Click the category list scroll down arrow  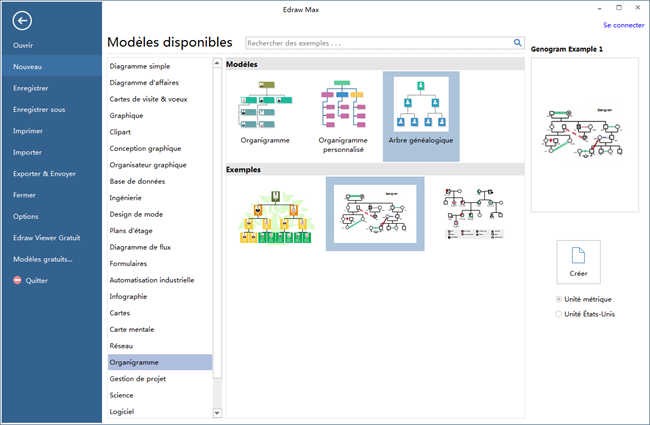tap(217, 413)
